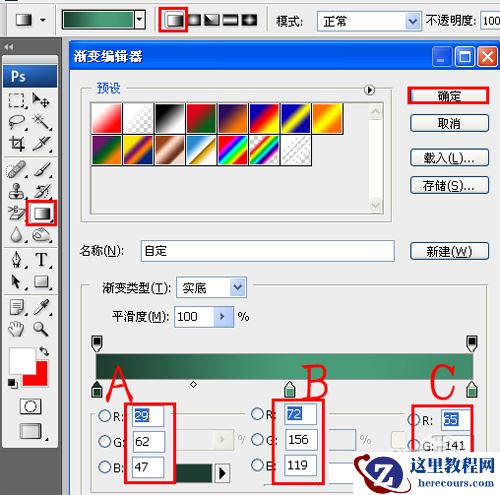Toggle Quick Mask mode
The image size is (500, 495).
click(30, 406)
